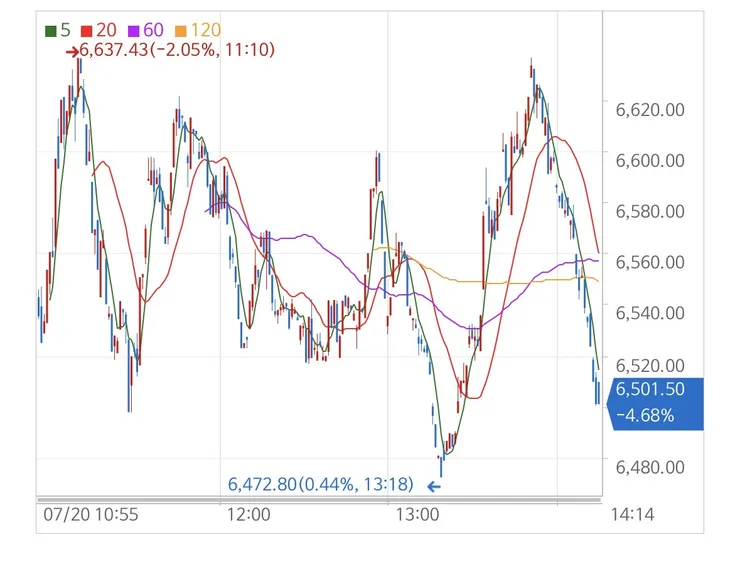
Task: Click the 6,600.00 price axis label
Action: coord(650,160)
